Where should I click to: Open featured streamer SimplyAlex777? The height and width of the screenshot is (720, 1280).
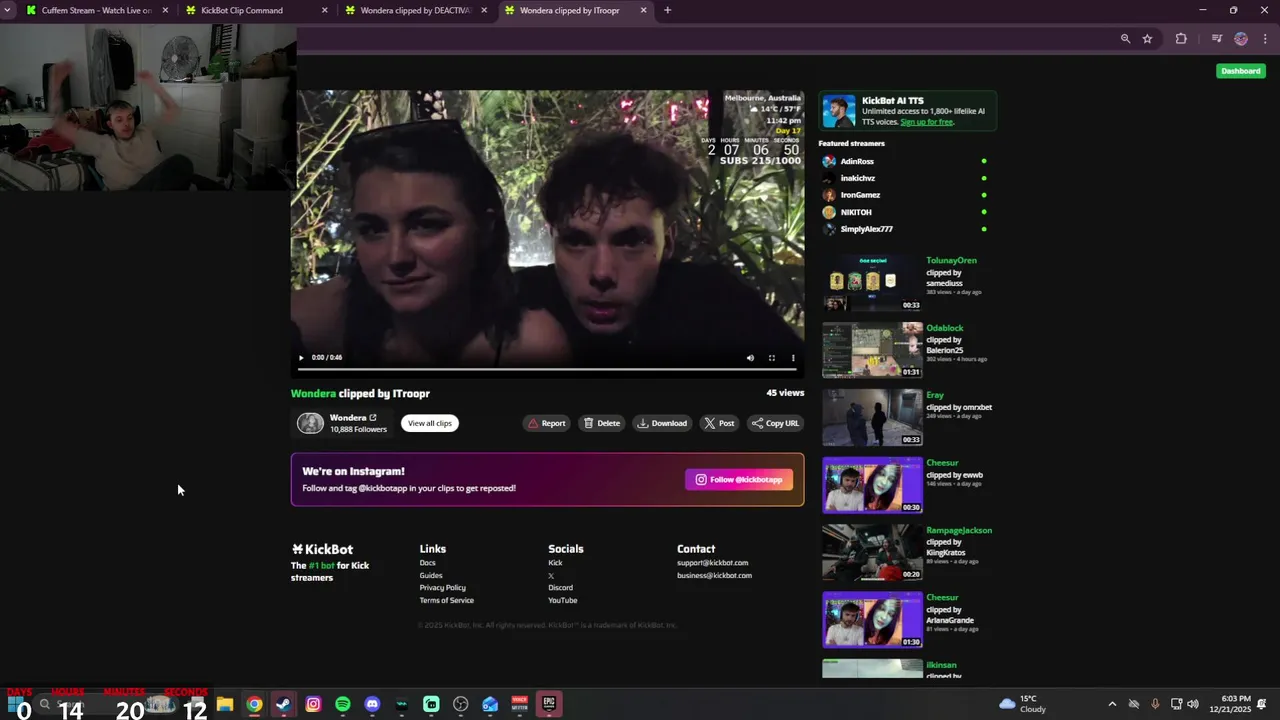click(866, 229)
